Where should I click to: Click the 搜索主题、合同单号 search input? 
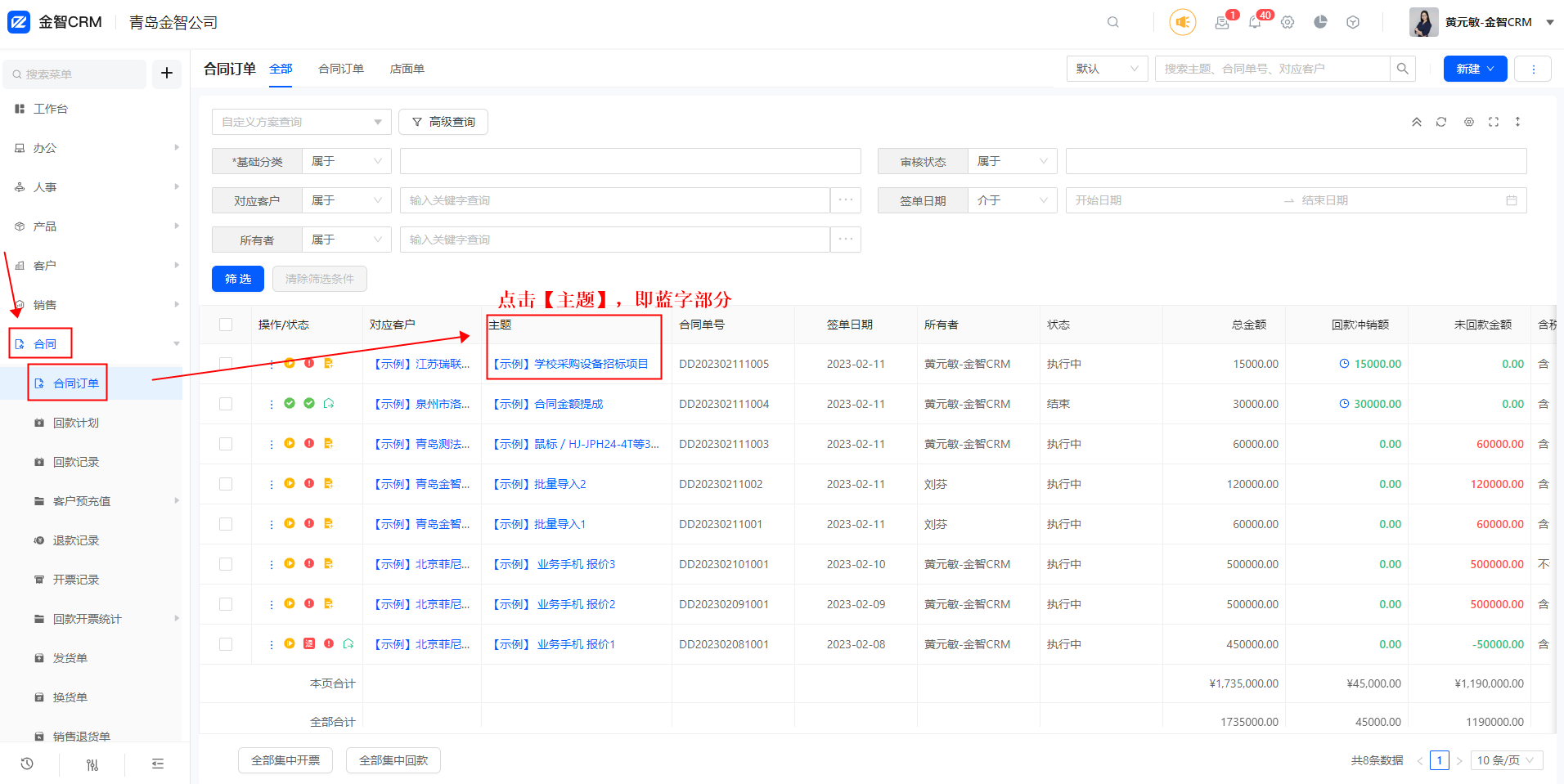(x=1272, y=69)
